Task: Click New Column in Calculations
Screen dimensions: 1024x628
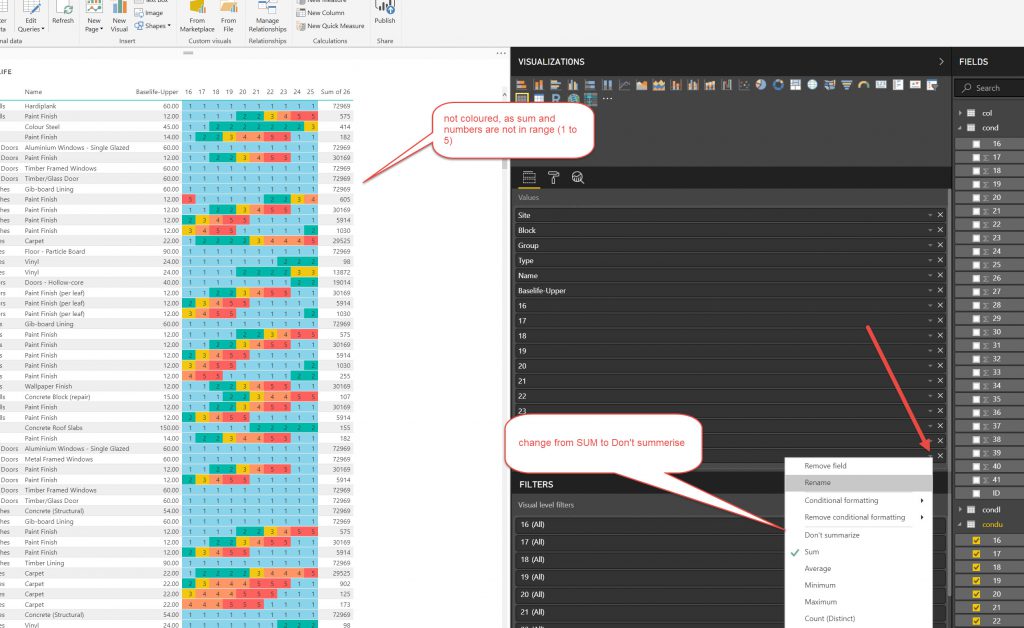Action: click(326, 13)
